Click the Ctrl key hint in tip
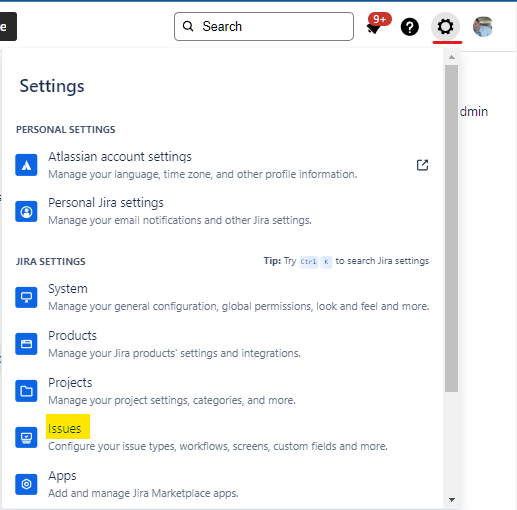The width and height of the screenshot is (517, 510). (308, 262)
